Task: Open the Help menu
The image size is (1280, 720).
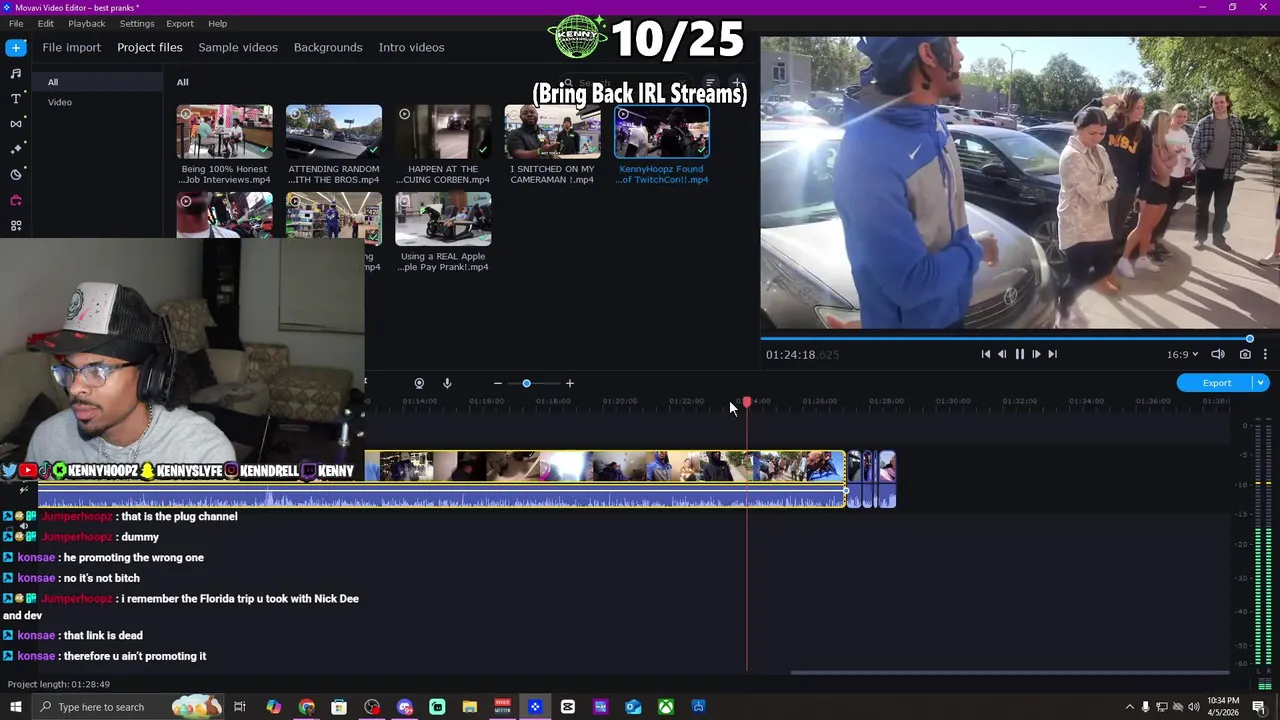Action: point(217,23)
